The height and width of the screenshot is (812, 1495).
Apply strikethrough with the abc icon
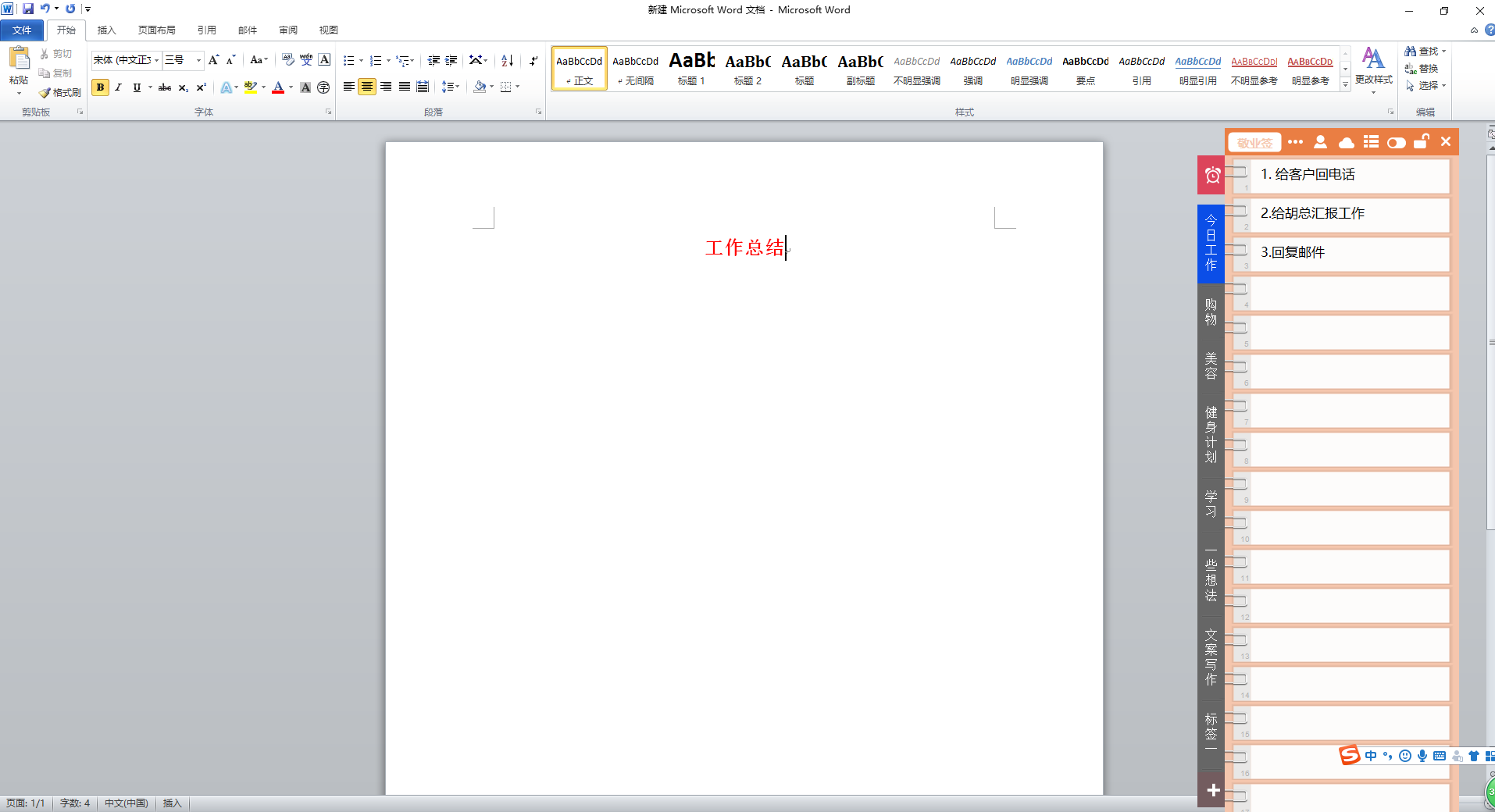coord(165,87)
